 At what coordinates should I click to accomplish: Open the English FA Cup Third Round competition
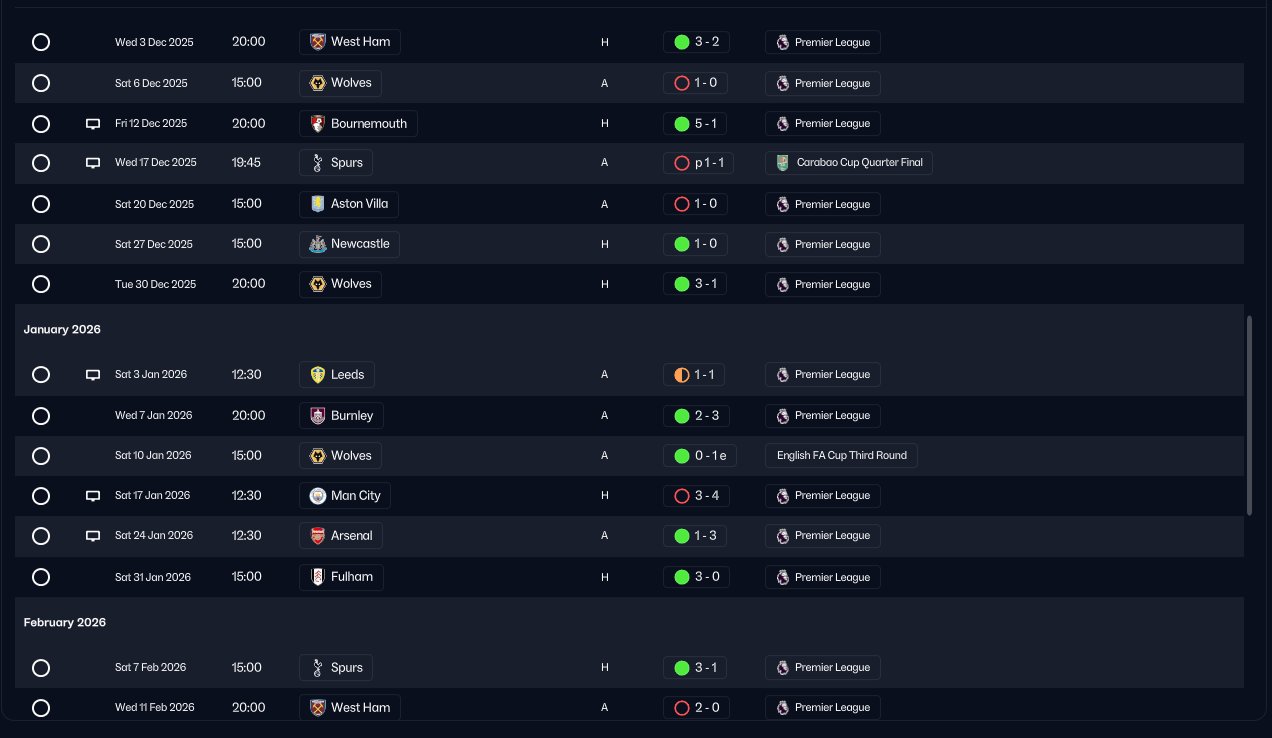coord(841,456)
